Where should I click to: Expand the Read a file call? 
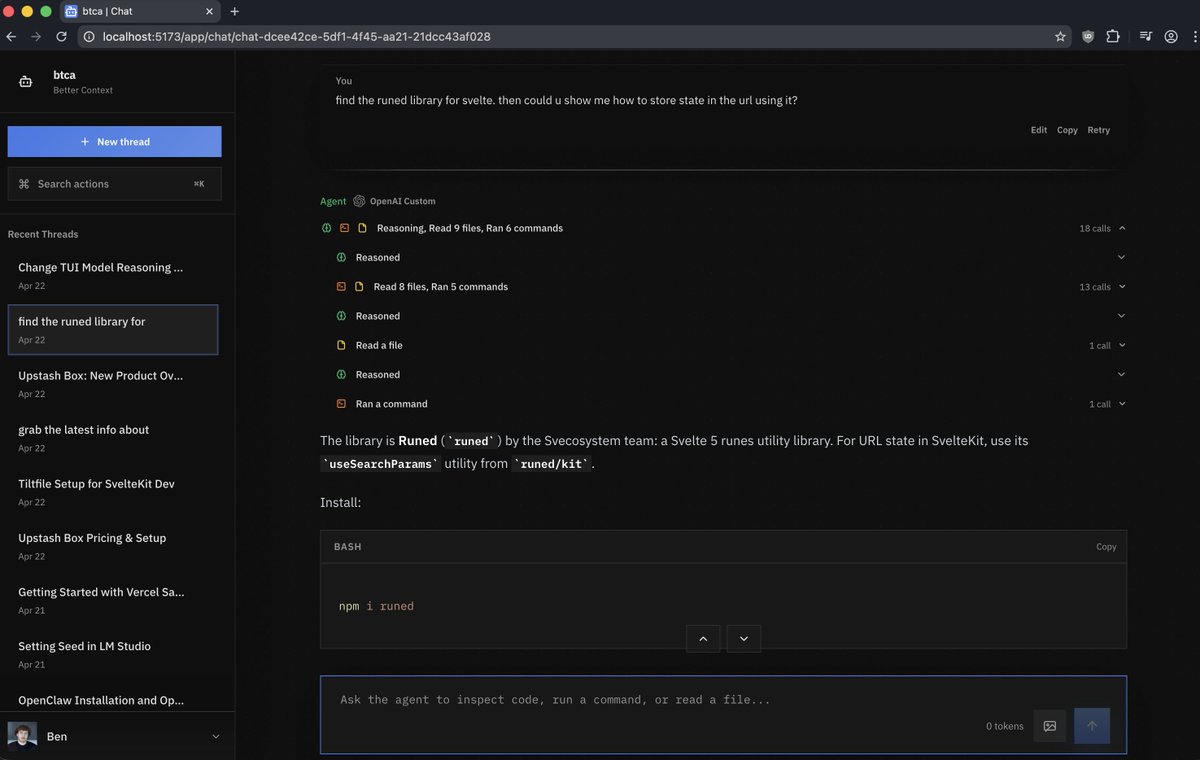pos(1122,345)
